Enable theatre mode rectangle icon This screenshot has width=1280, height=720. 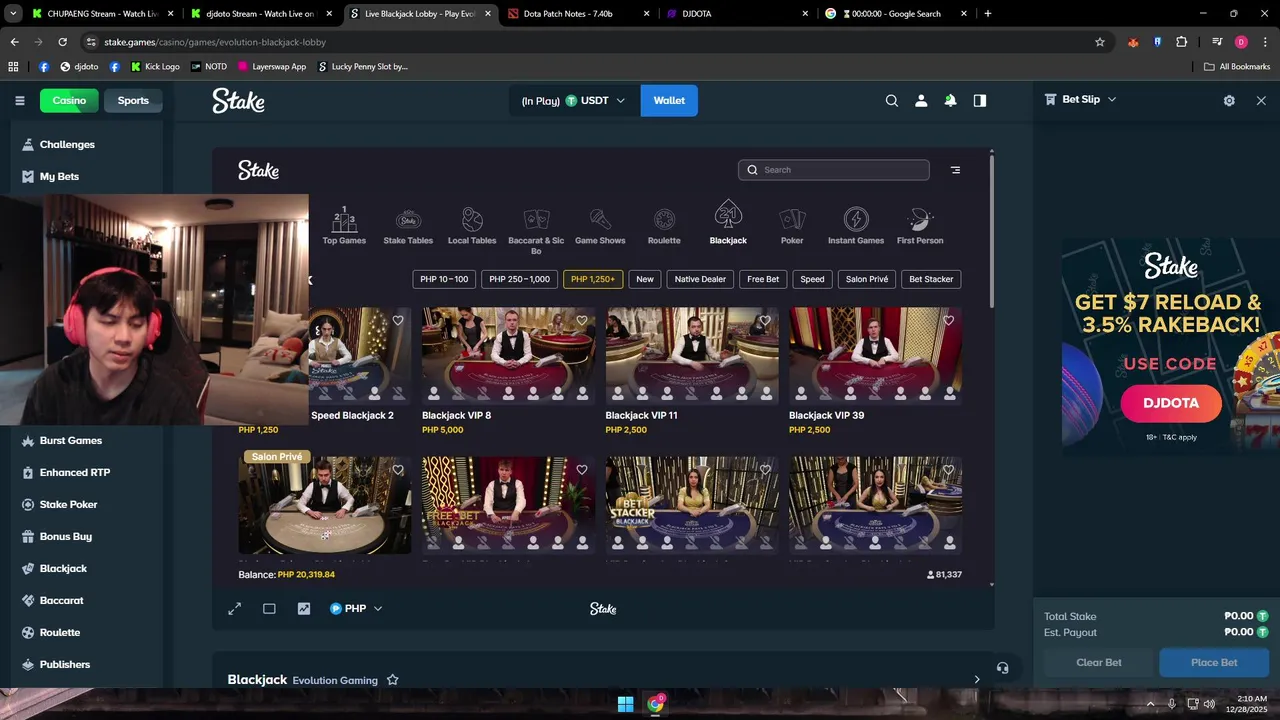point(269,608)
